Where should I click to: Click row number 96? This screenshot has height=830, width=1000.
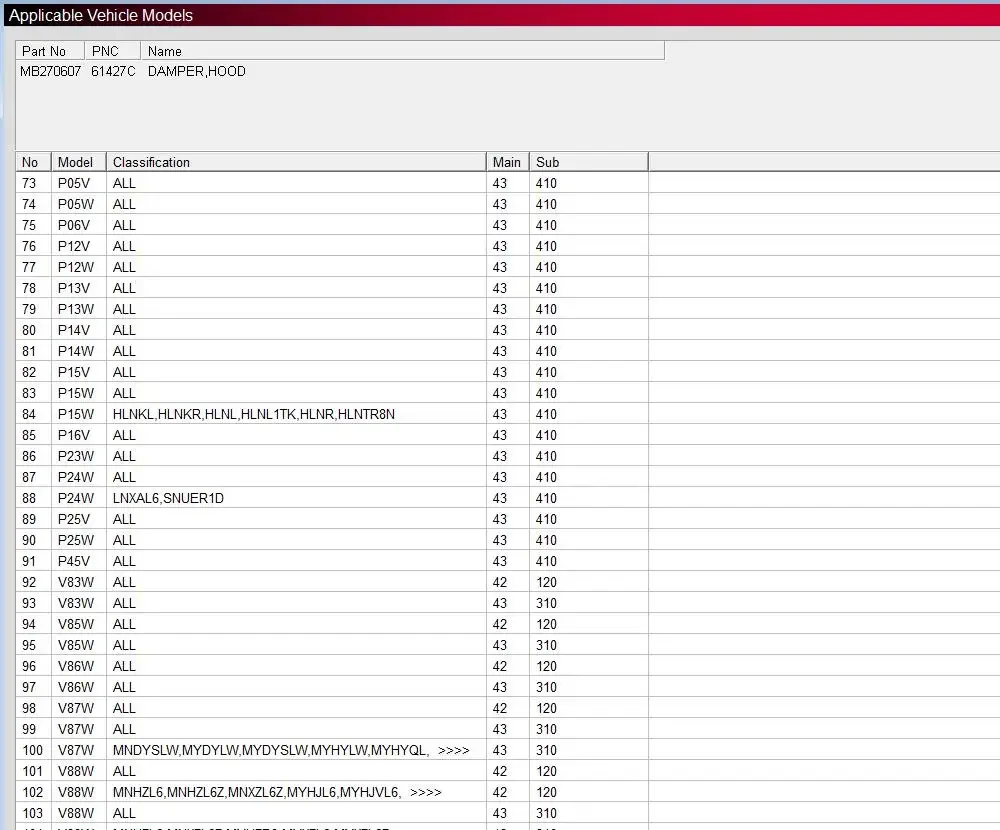click(29, 667)
